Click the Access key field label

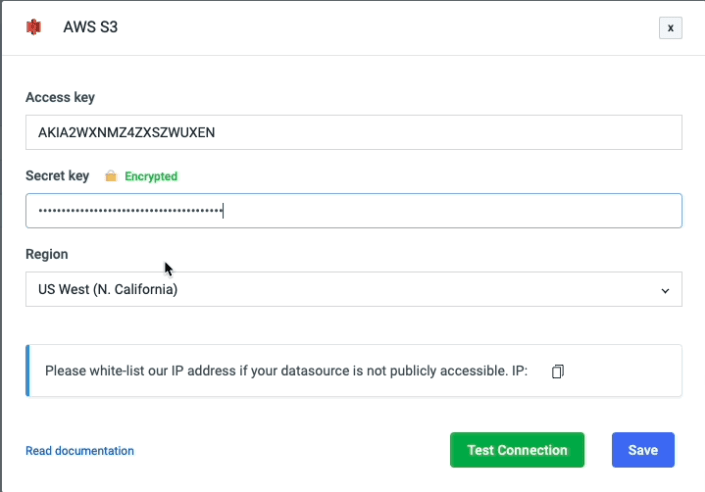[60, 97]
